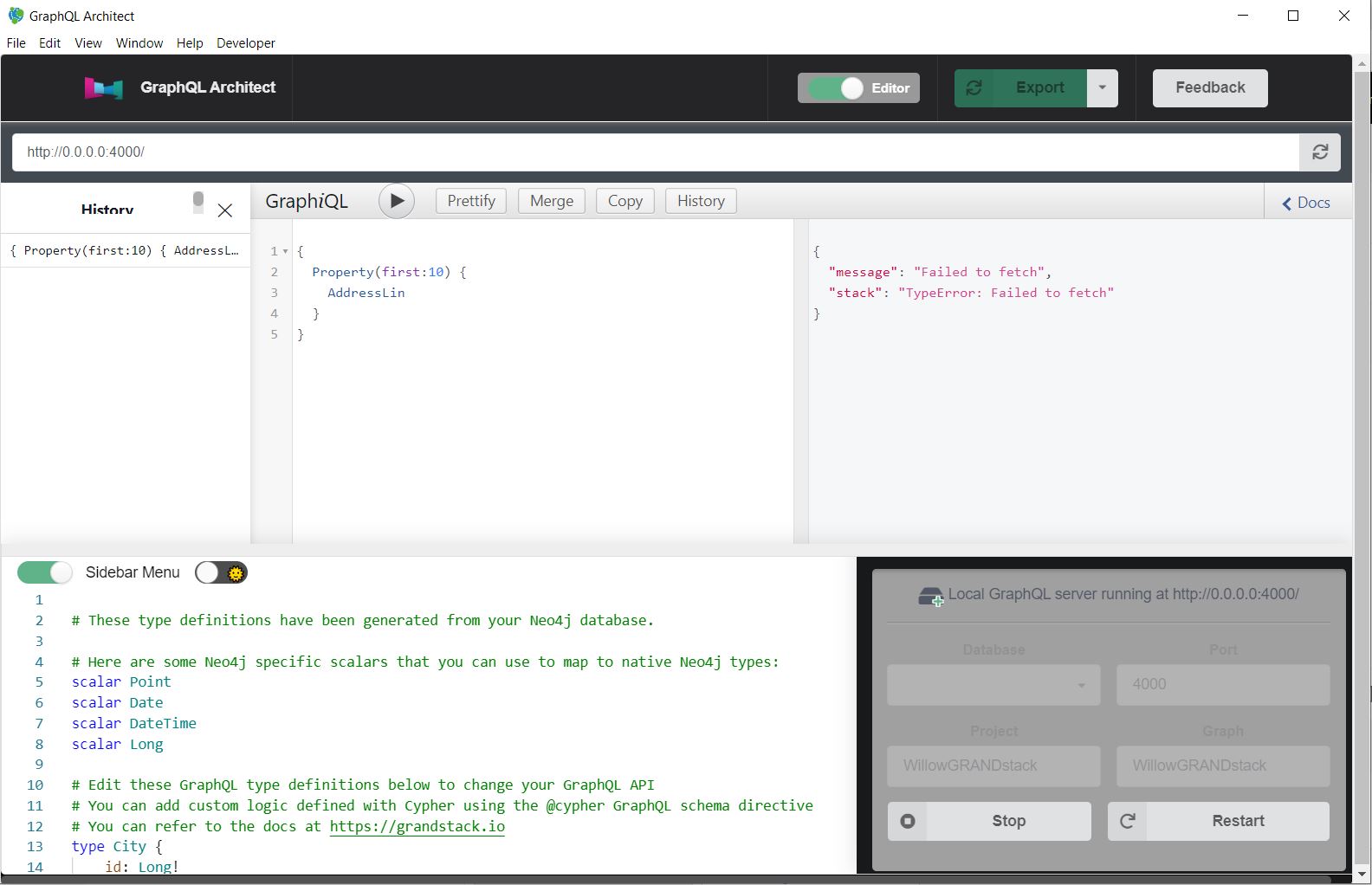Click the Merge button

[552, 201]
